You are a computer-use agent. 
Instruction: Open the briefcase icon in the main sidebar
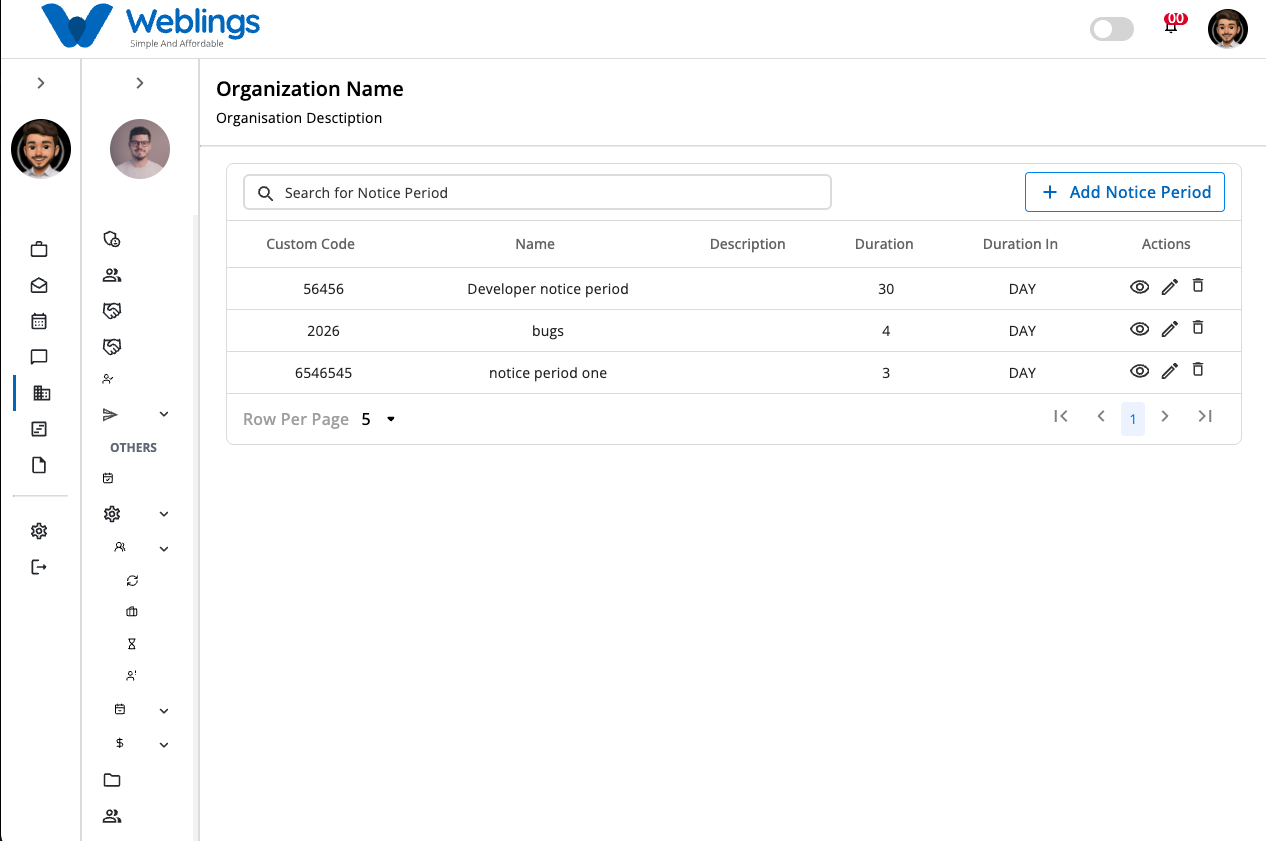coord(39,249)
